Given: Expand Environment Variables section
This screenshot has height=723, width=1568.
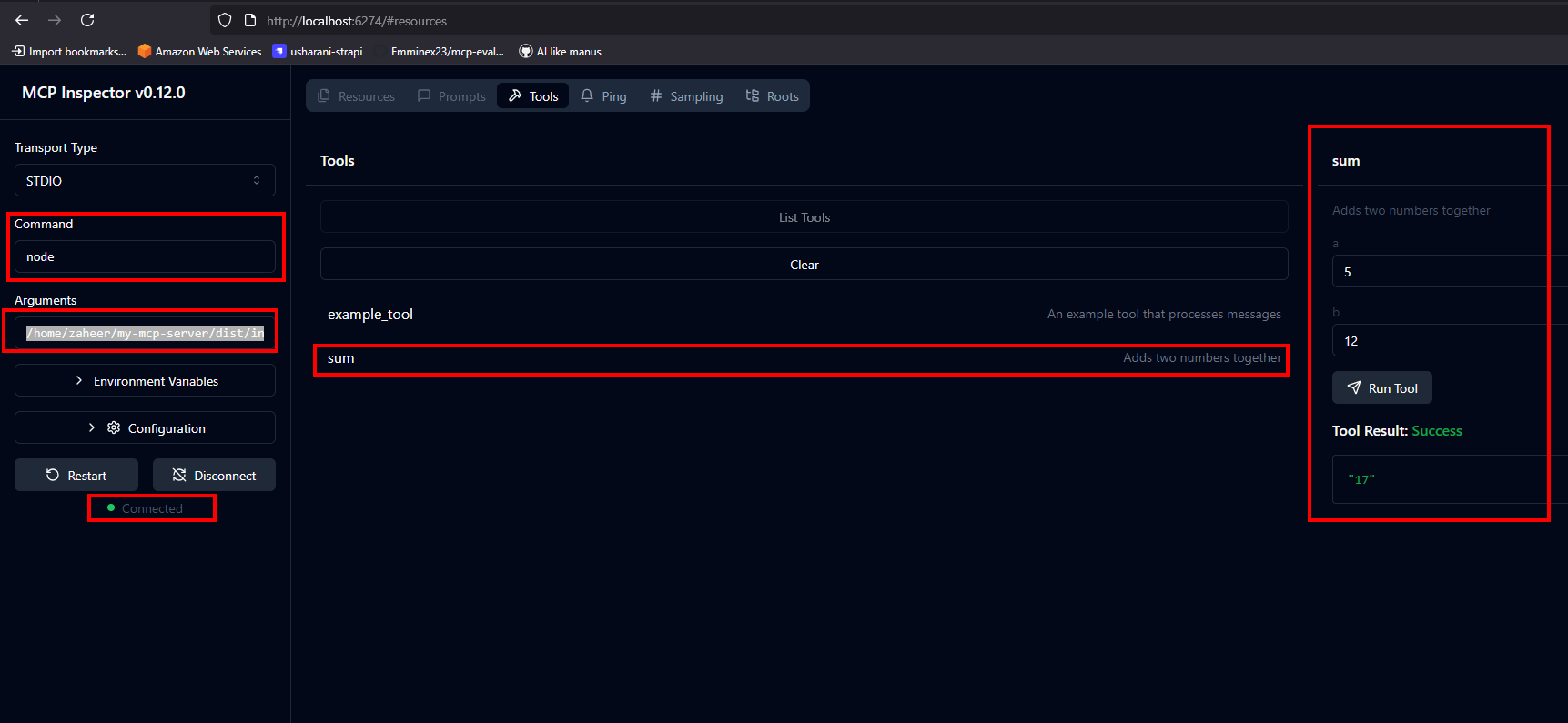Looking at the screenshot, I should [145, 380].
